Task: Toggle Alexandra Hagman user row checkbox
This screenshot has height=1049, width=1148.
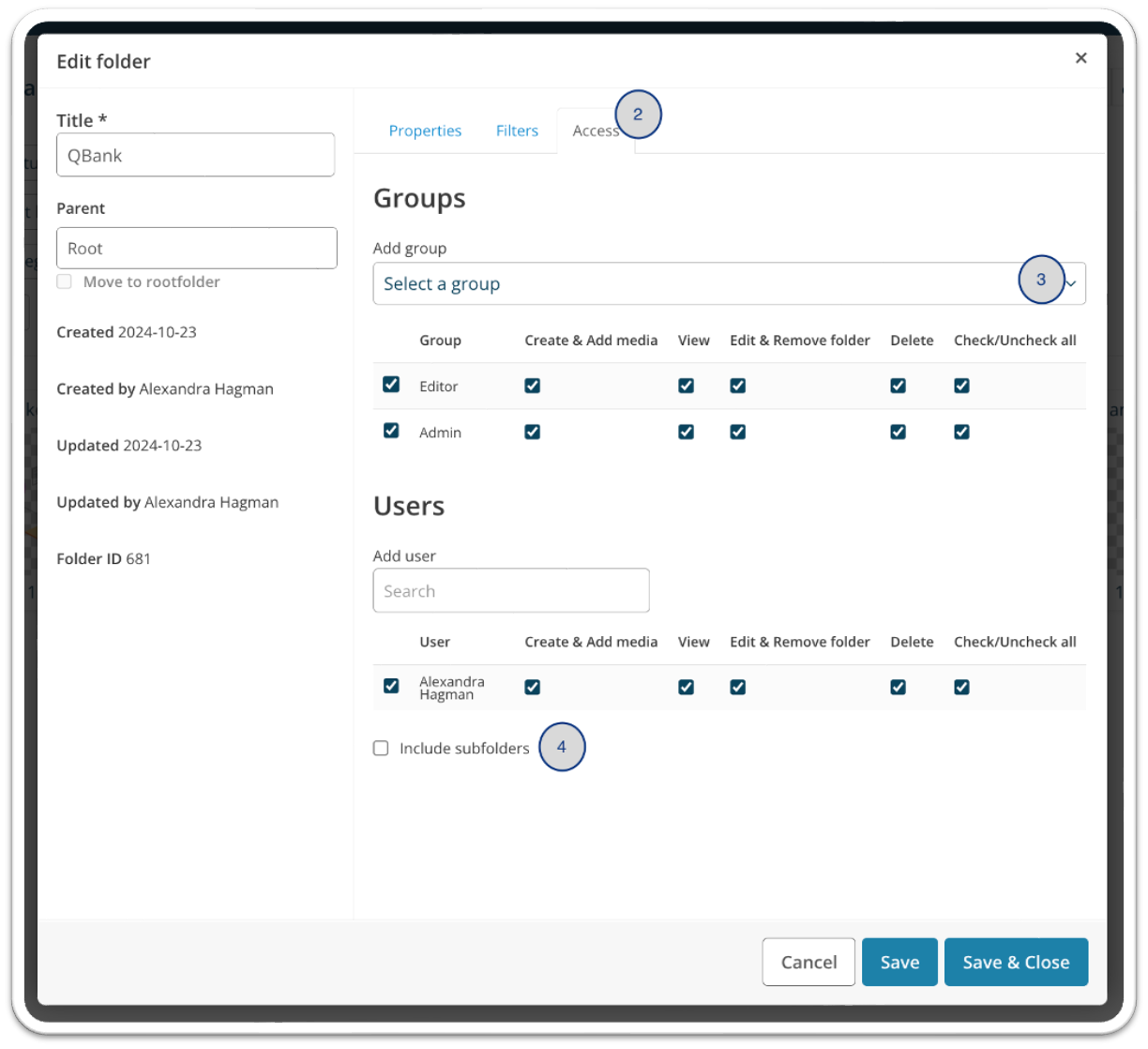Action: pyautogui.click(x=391, y=686)
